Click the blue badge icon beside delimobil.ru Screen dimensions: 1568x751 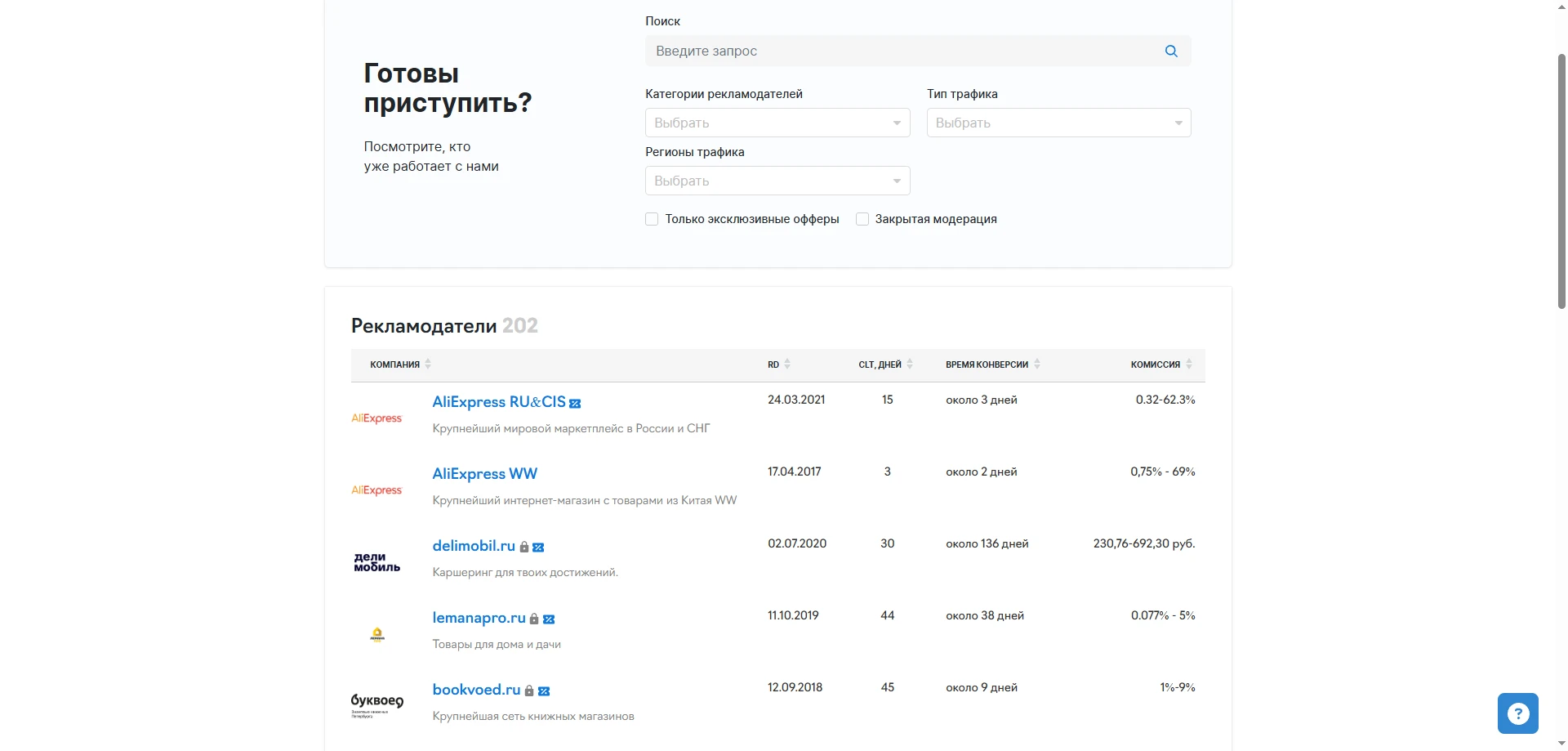click(538, 548)
